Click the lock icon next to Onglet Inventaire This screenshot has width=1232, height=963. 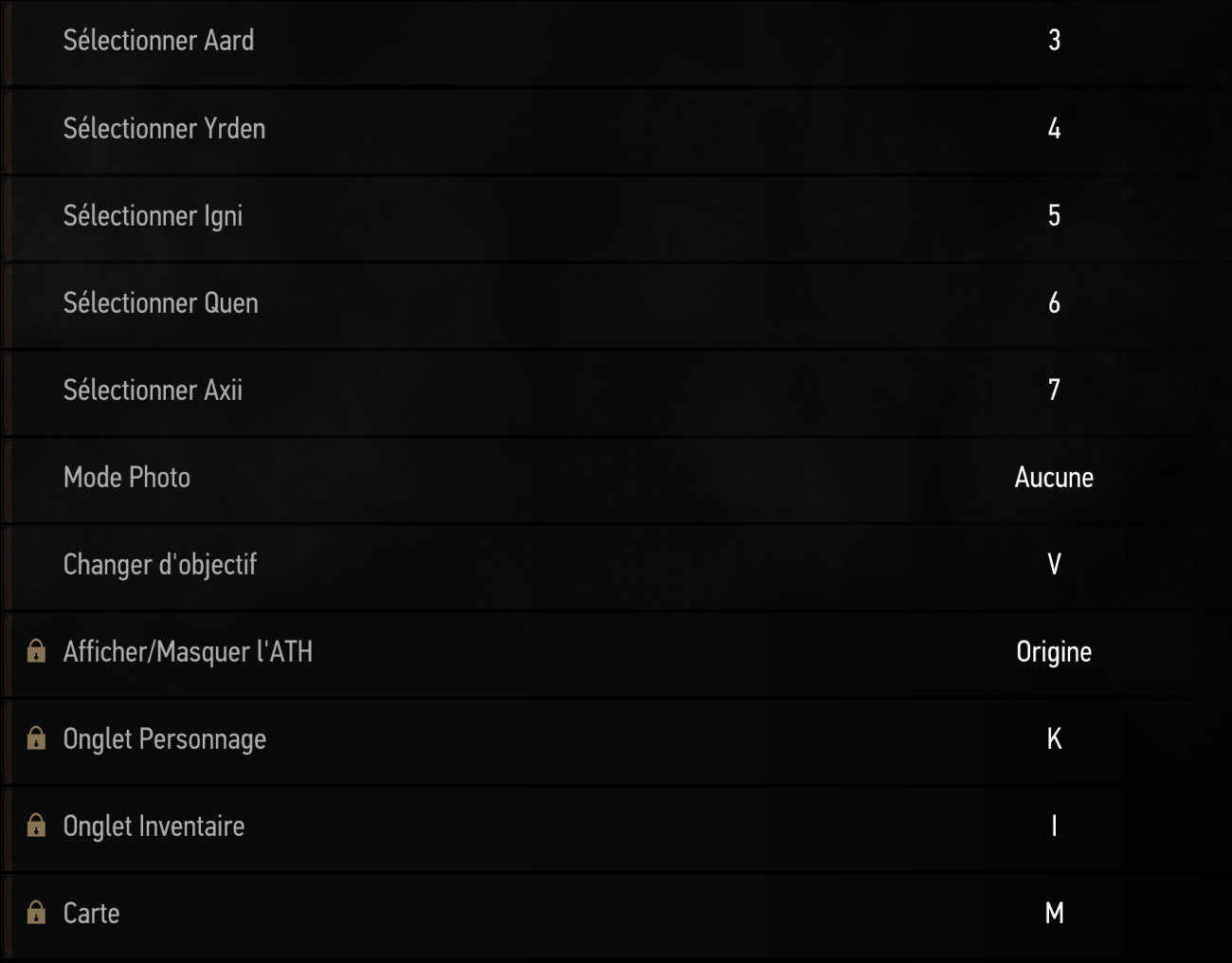point(36,826)
